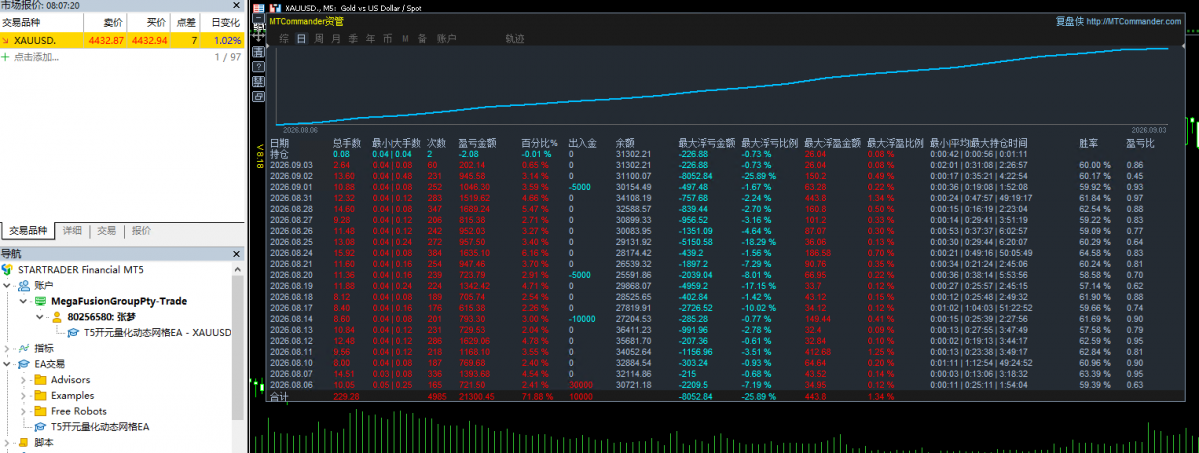Click the 点差 column header
Screen dimensions: 1199x453
[x=184, y=22]
